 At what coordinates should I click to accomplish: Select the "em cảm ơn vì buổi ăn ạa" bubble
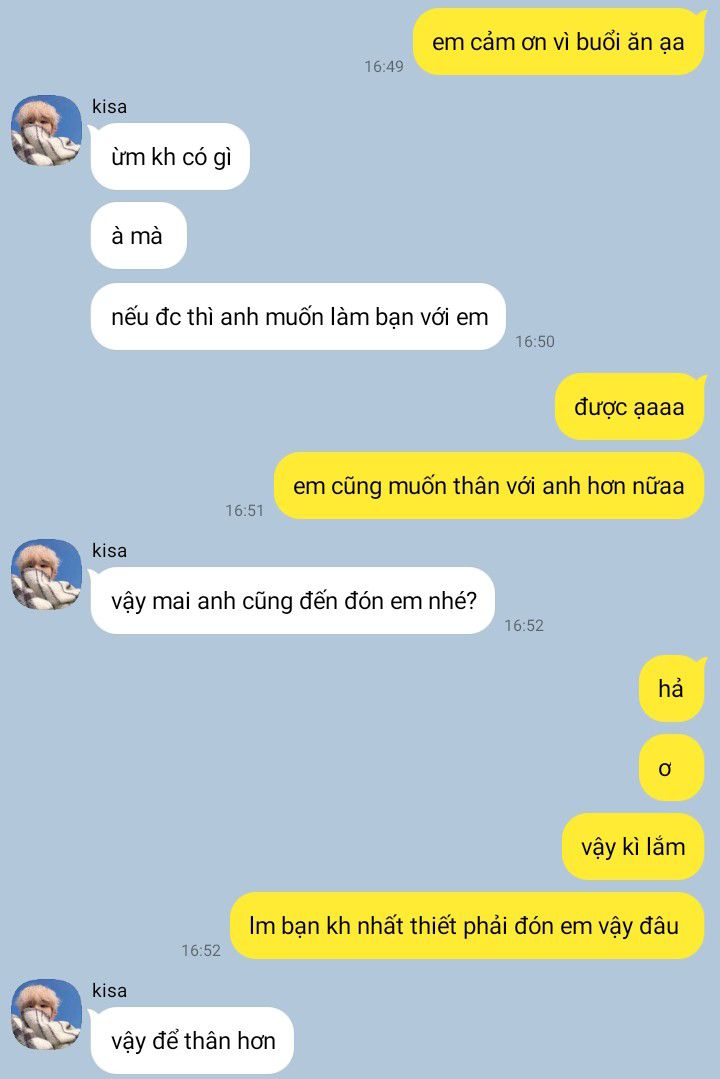click(559, 42)
